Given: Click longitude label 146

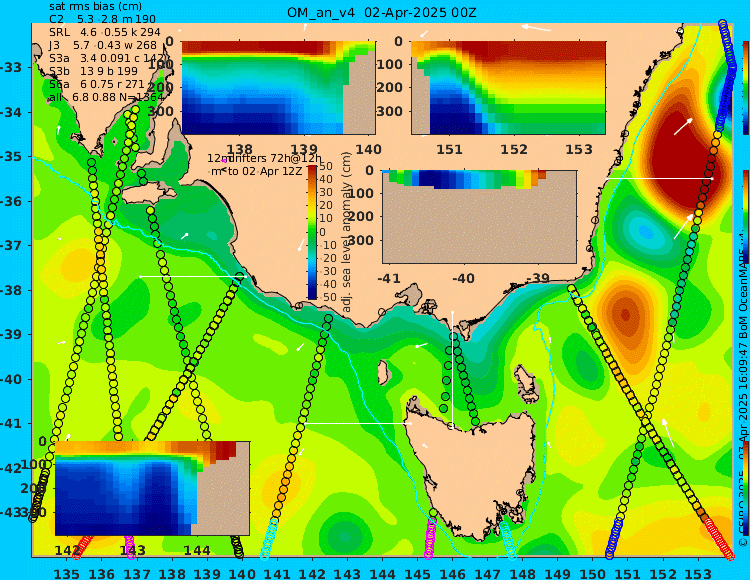Looking at the screenshot, I should [452, 573].
